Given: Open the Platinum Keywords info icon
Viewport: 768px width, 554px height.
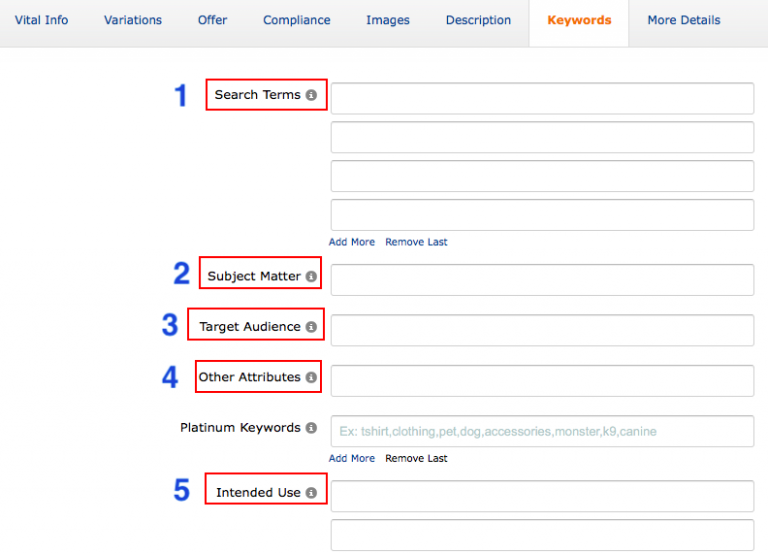Looking at the screenshot, I should (312, 428).
